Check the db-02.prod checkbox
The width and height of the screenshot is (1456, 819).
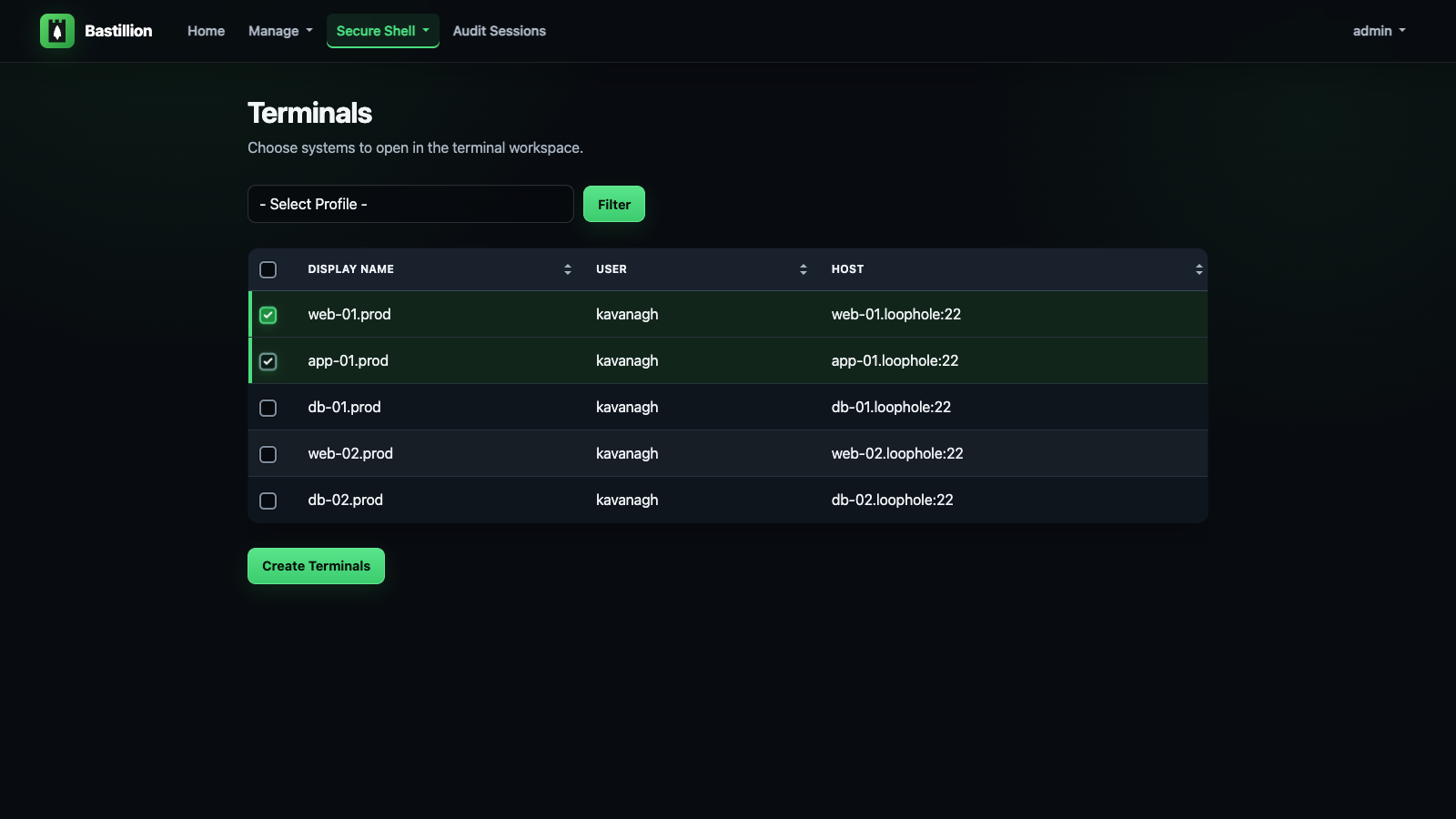pyautogui.click(x=268, y=500)
